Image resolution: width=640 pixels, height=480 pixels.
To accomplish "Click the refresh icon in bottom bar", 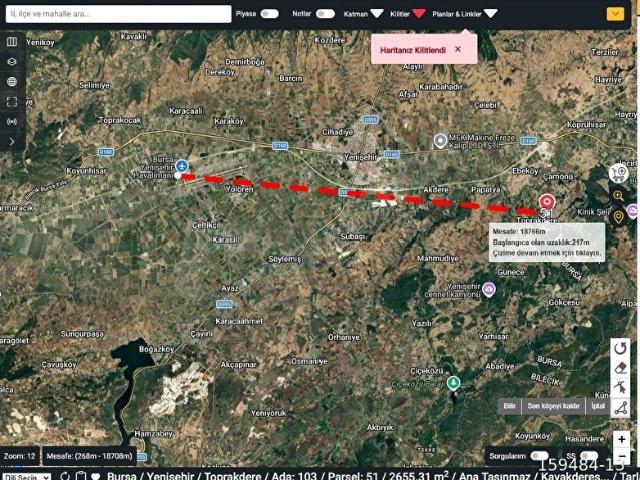I will click(64, 476).
